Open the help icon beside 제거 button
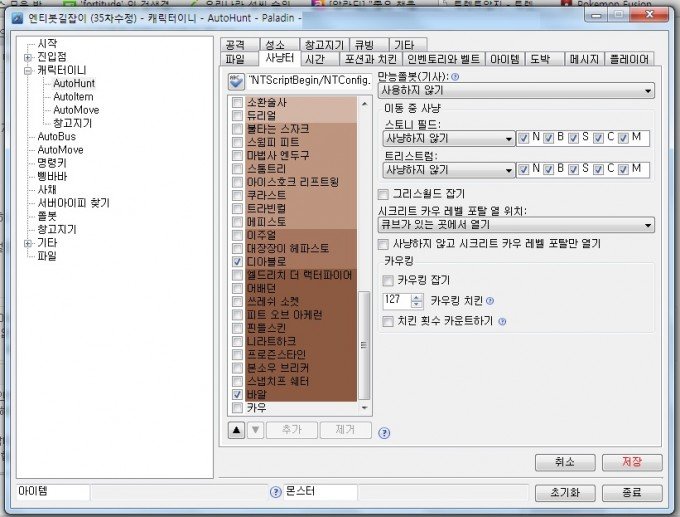 384,433
